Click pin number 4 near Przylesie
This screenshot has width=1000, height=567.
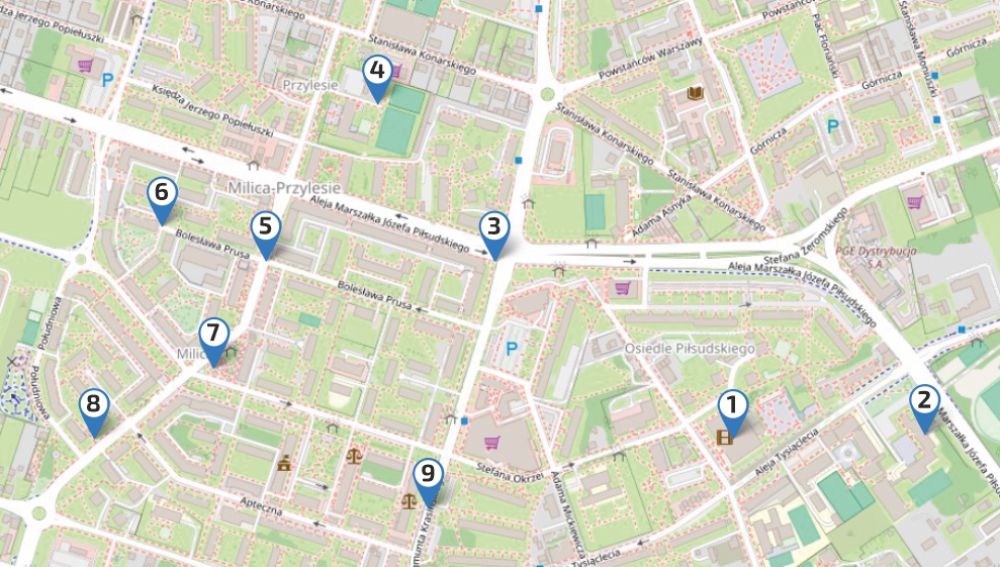coord(376,74)
